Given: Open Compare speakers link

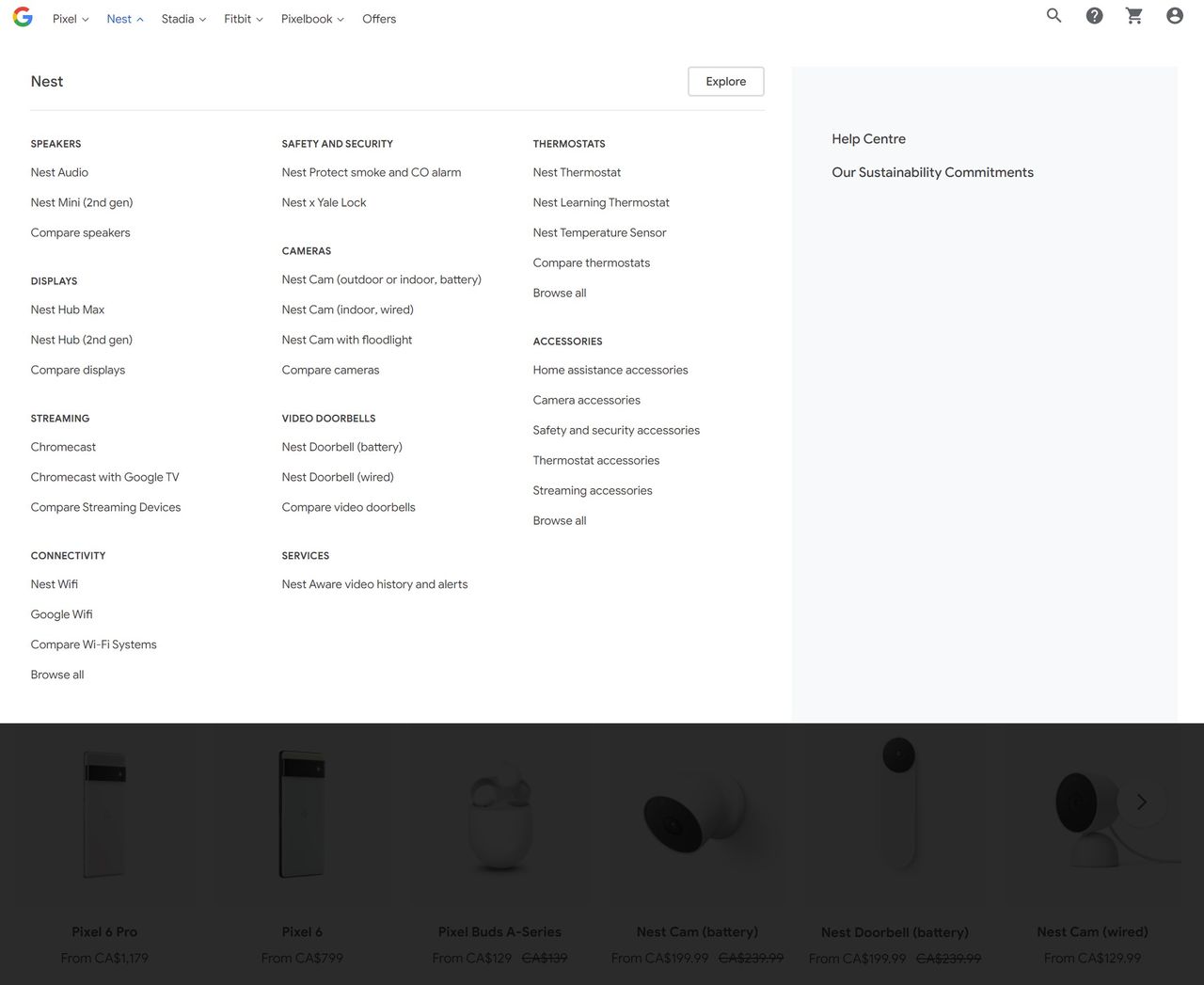Looking at the screenshot, I should [x=80, y=232].
